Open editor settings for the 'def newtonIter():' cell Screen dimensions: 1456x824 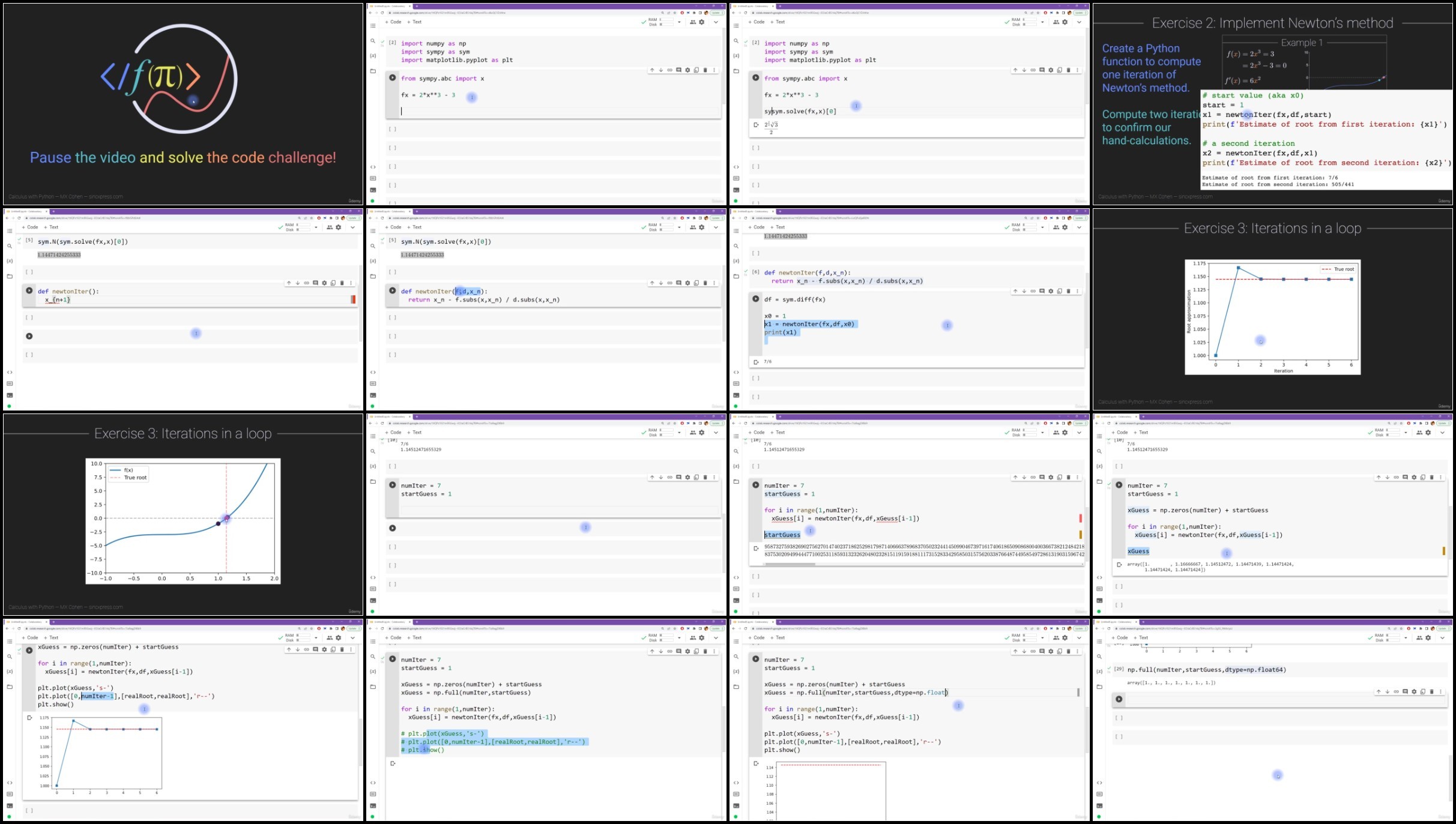coord(324,283)
